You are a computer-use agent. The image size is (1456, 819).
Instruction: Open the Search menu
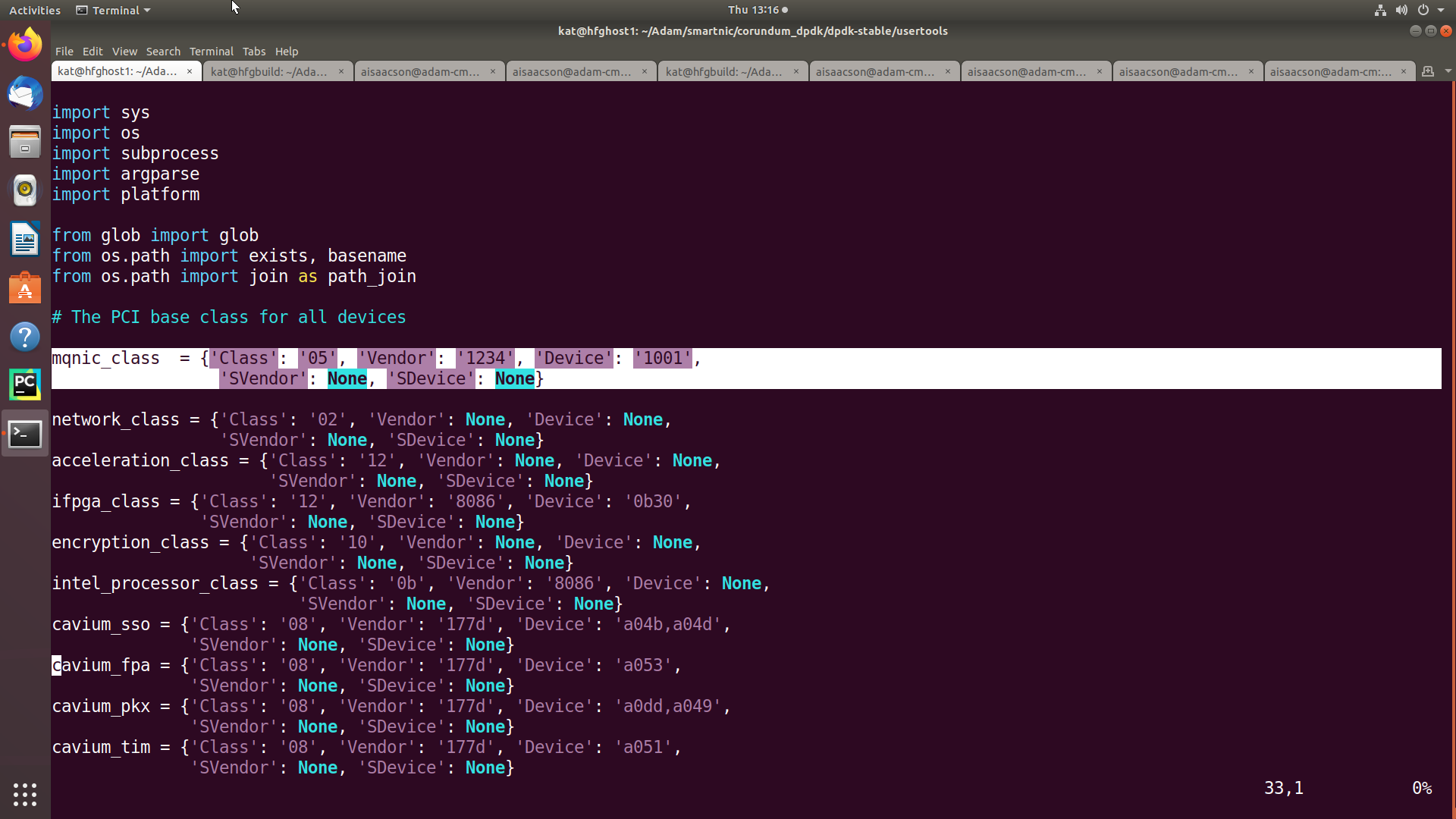click(163, 52)
